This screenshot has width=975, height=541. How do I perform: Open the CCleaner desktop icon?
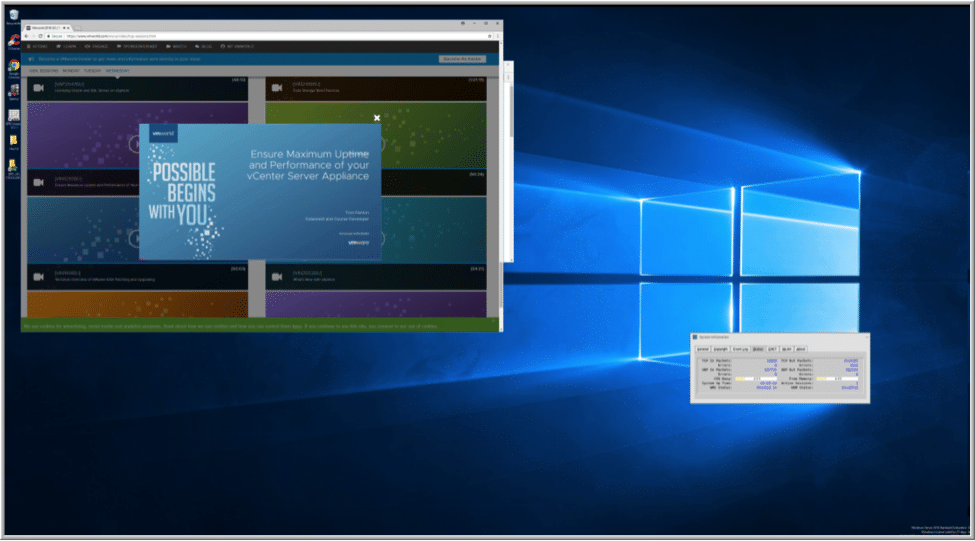14,42
